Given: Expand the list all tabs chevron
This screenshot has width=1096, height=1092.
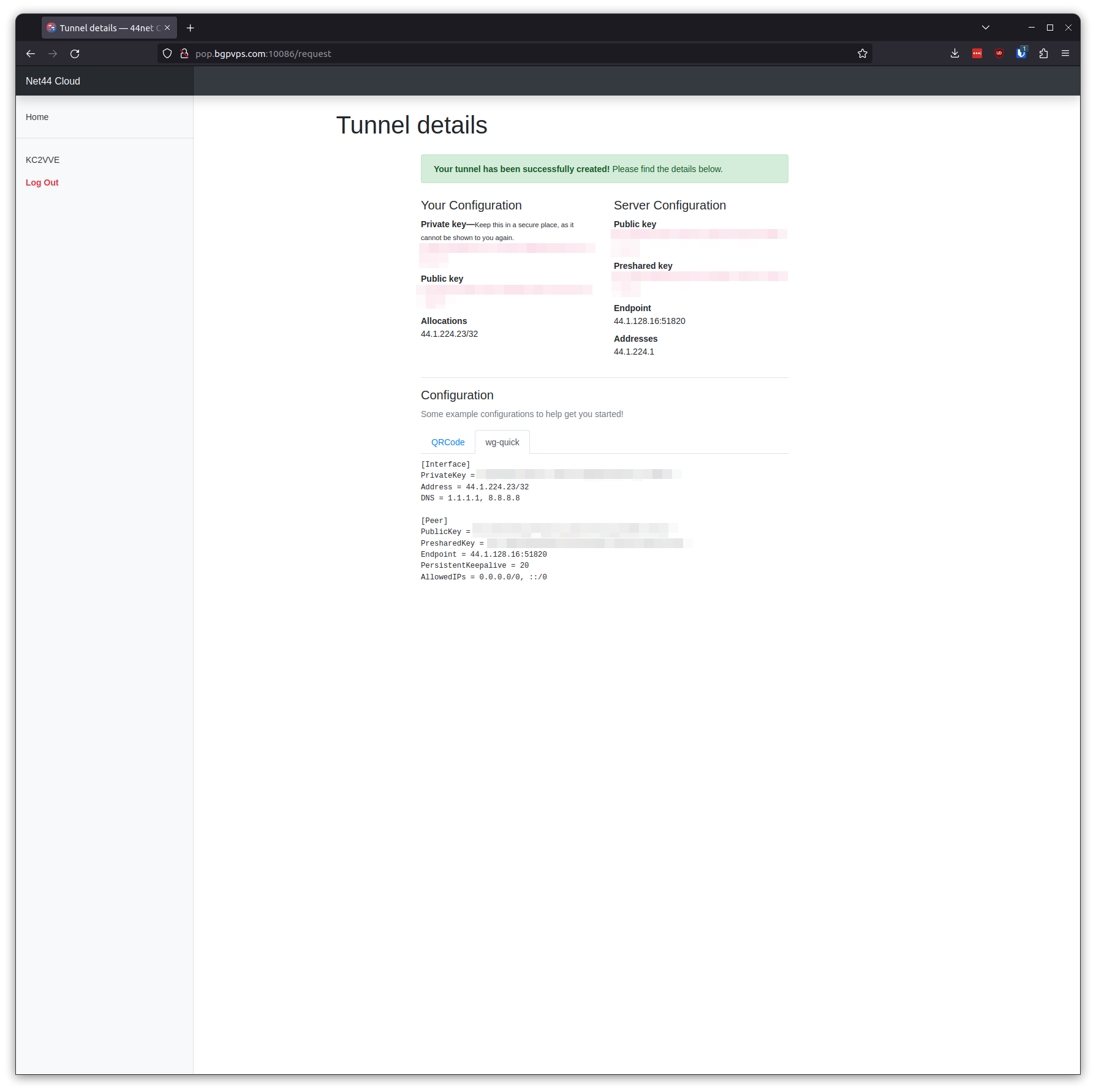Looking at the screenshot, I should (x=986, y=28).
